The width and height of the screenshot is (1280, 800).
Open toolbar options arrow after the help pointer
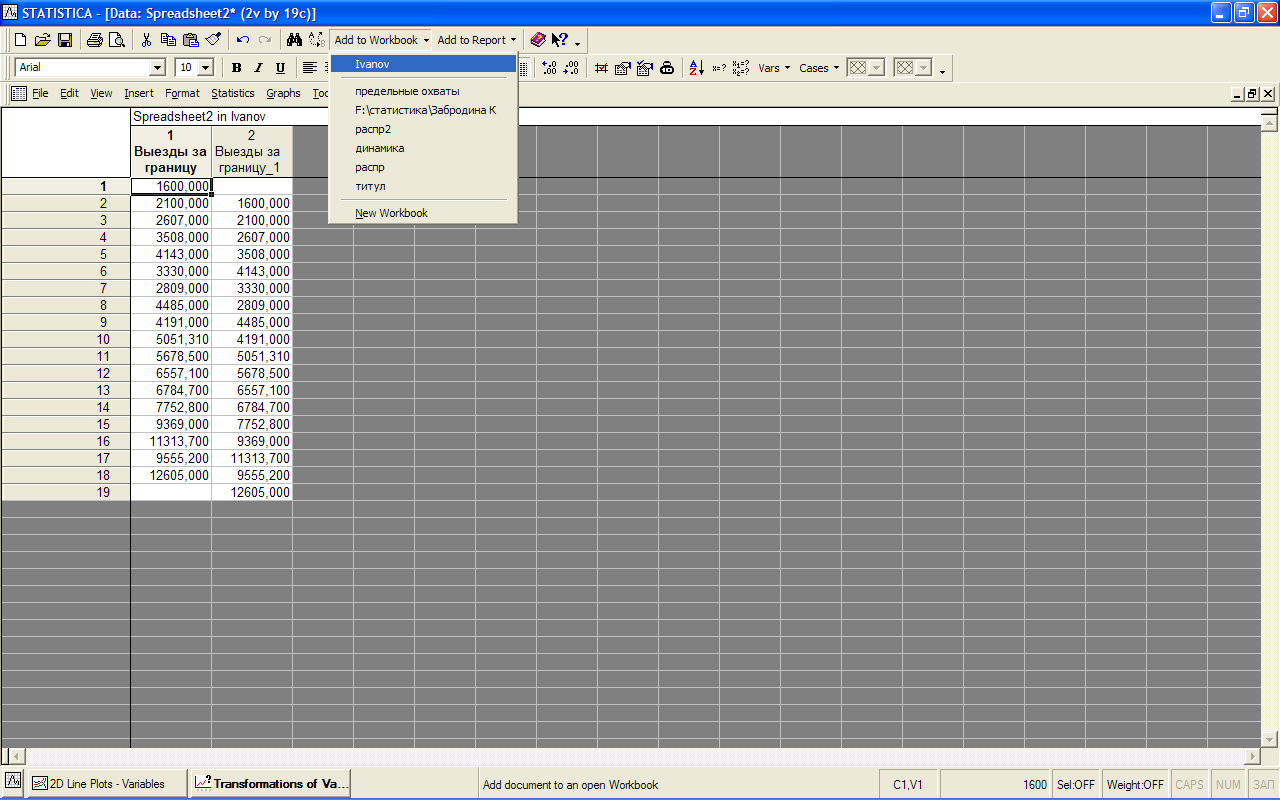[578, 42]
